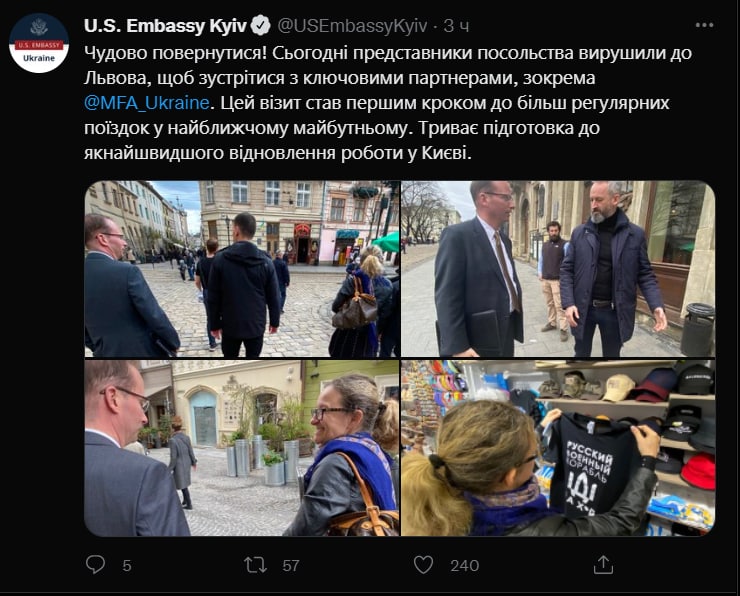Click the likes count 240
The width and height of the screenshot is (740, 596).
pos(464,565)
